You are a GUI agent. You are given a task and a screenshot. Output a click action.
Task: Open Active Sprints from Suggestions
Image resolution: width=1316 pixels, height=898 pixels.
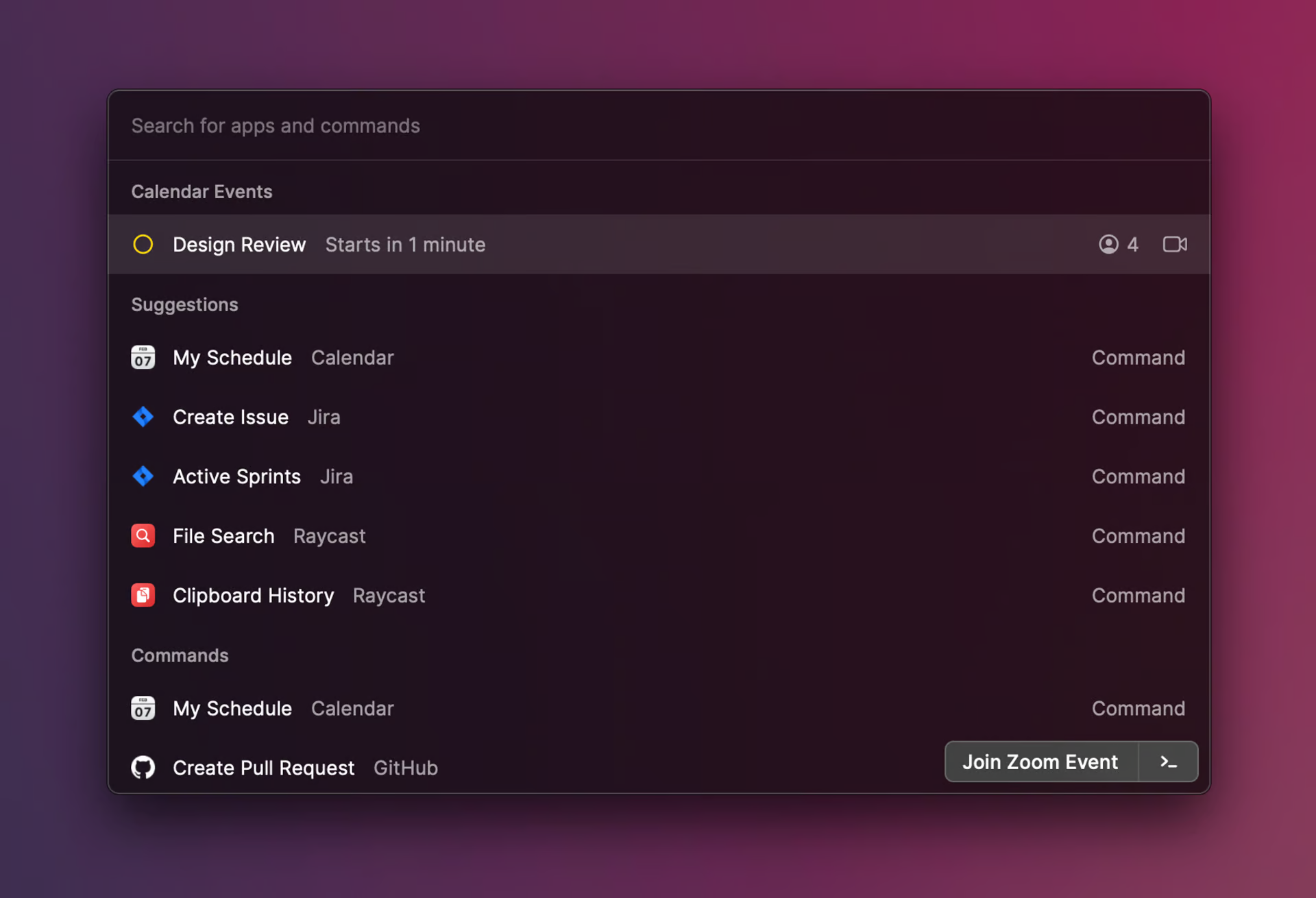coord(659,476)
